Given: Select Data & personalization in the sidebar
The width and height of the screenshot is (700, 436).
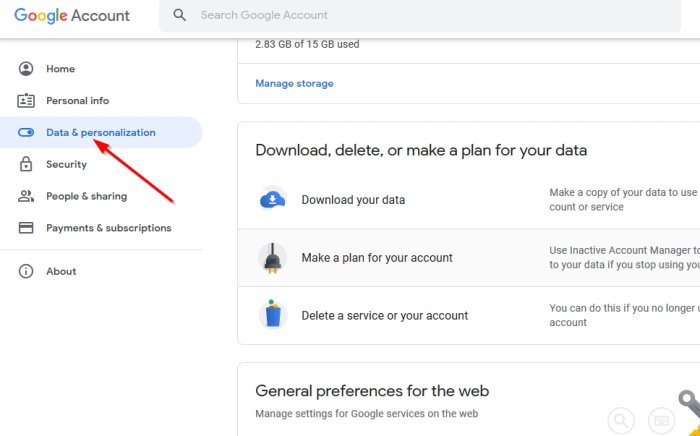Looking at the screenshot, I should click(x=101, y=133).
